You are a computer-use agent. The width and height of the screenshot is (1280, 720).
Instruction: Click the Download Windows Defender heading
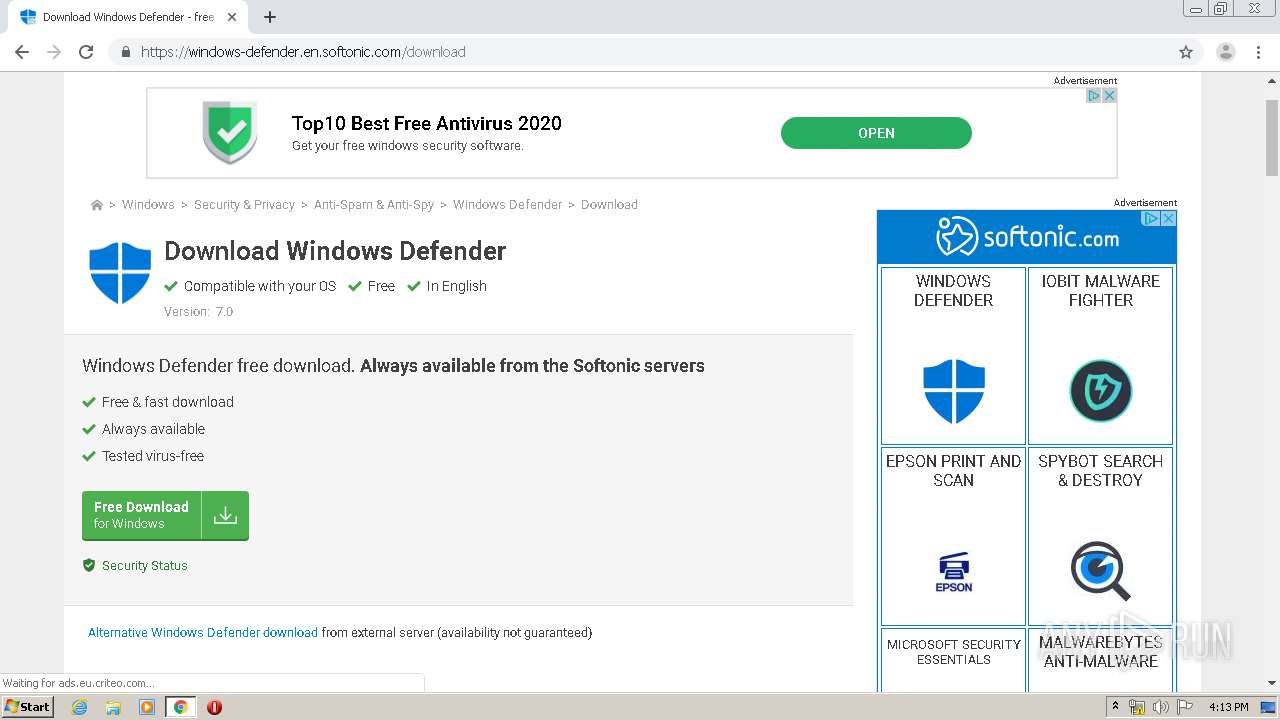coord(335,251)
